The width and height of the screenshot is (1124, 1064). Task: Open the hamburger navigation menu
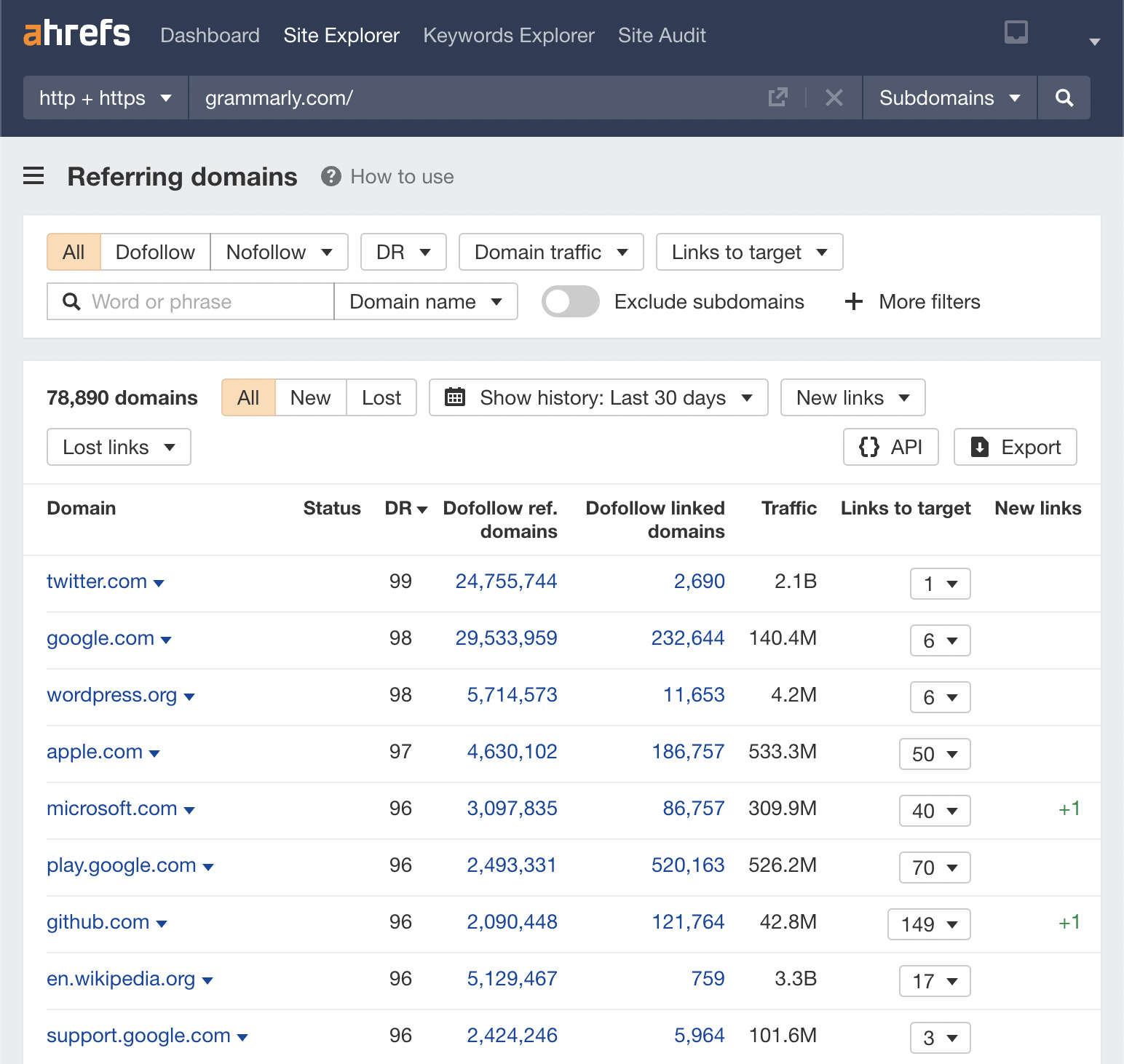(33, 176)
